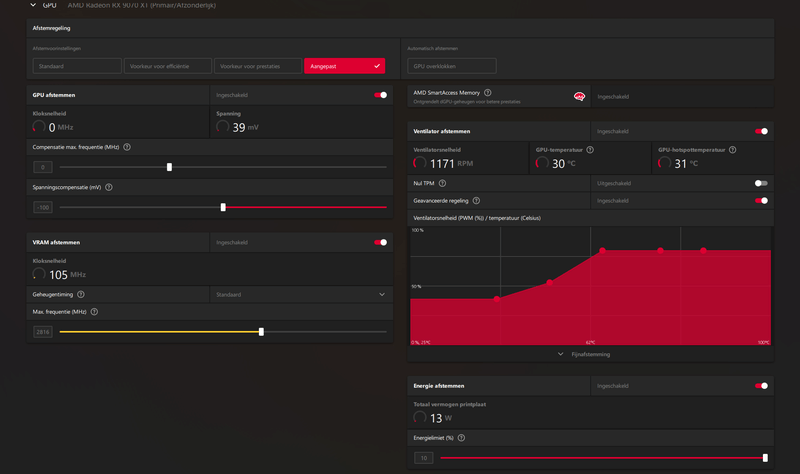Open help for Spanningscompensatie
The height and width of the screenshot is (474, 800).
tap(109, 187)
